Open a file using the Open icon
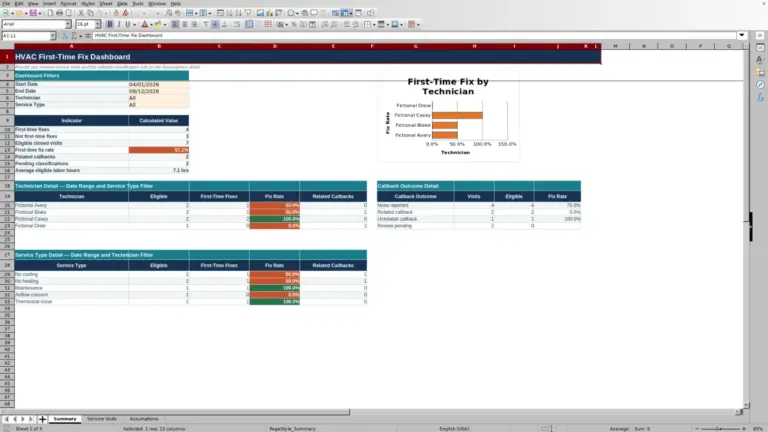 (19, 13)
